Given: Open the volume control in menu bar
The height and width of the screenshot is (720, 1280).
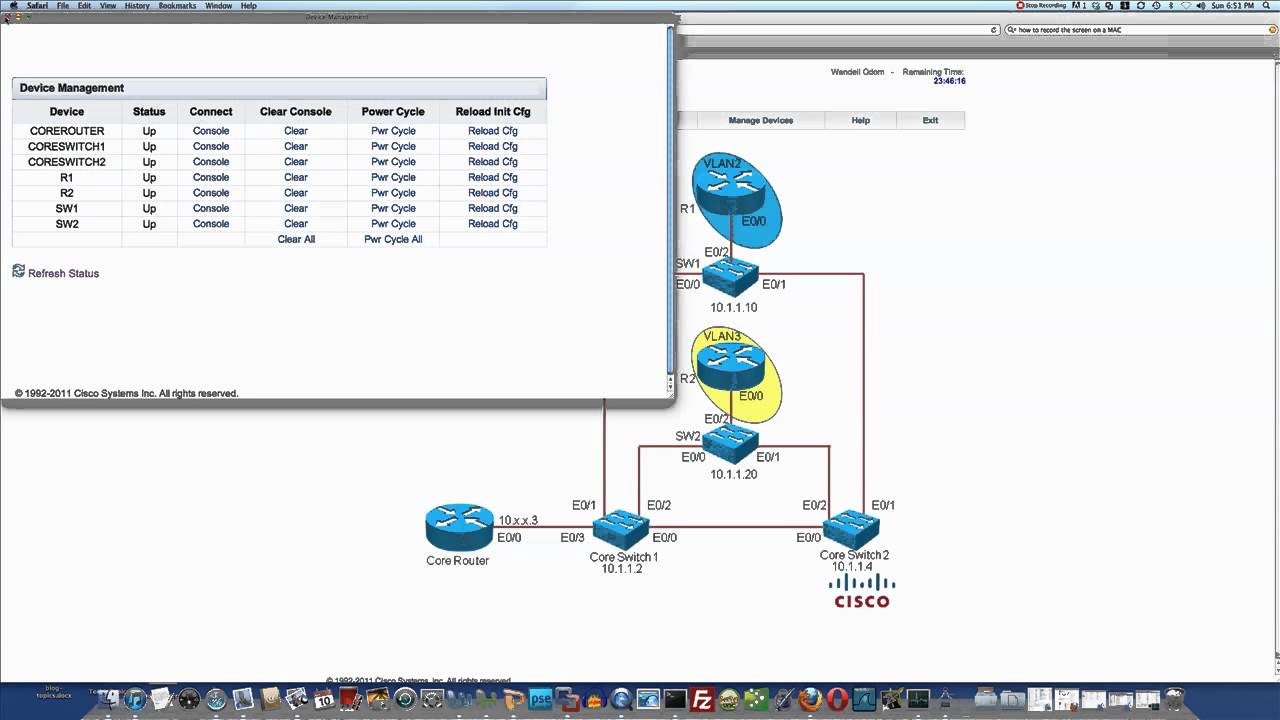Looking at the screenshot, I should pos(1201,5).
